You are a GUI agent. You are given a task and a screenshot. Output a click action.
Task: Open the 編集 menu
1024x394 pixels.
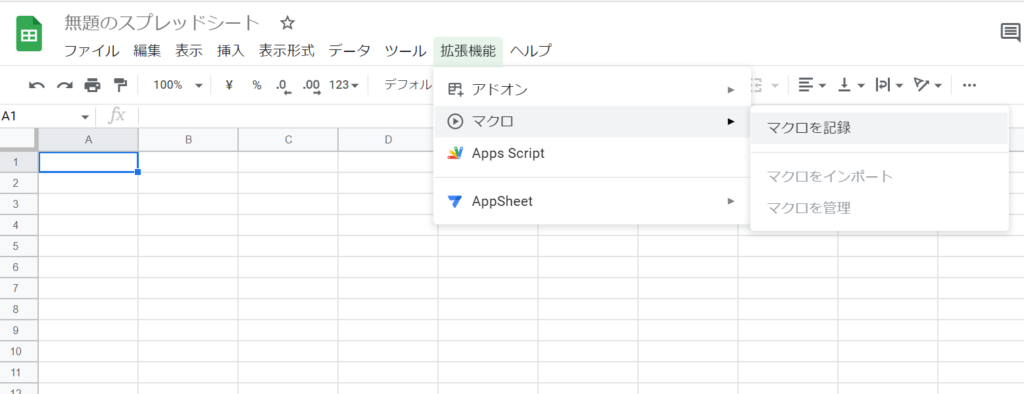coord(147,51)
